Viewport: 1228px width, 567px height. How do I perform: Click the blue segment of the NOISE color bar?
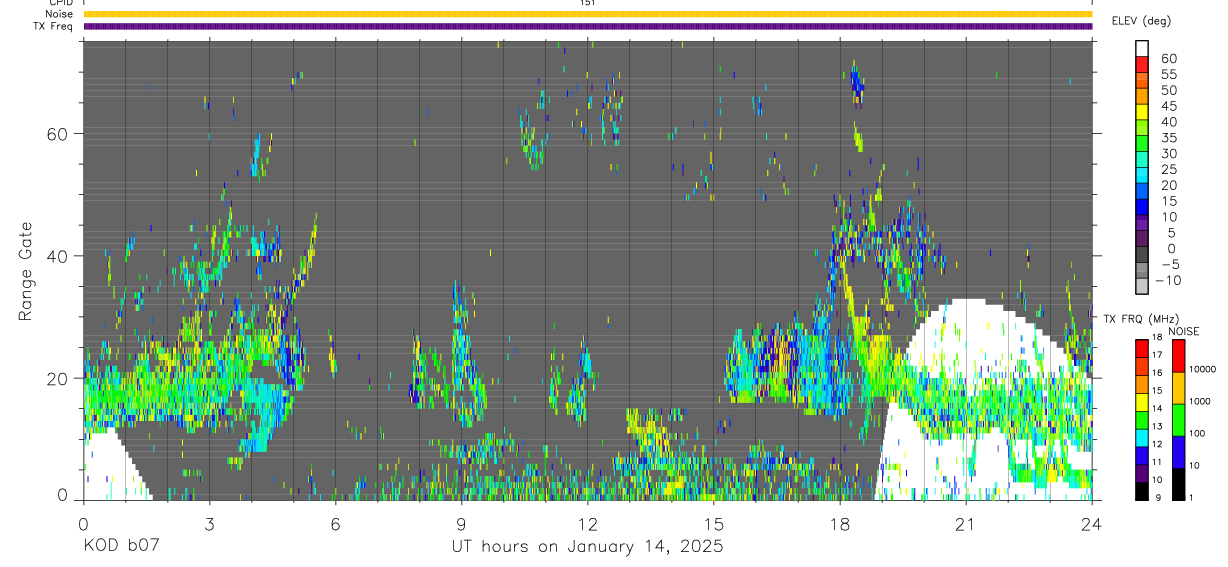tap(1178, 451)
